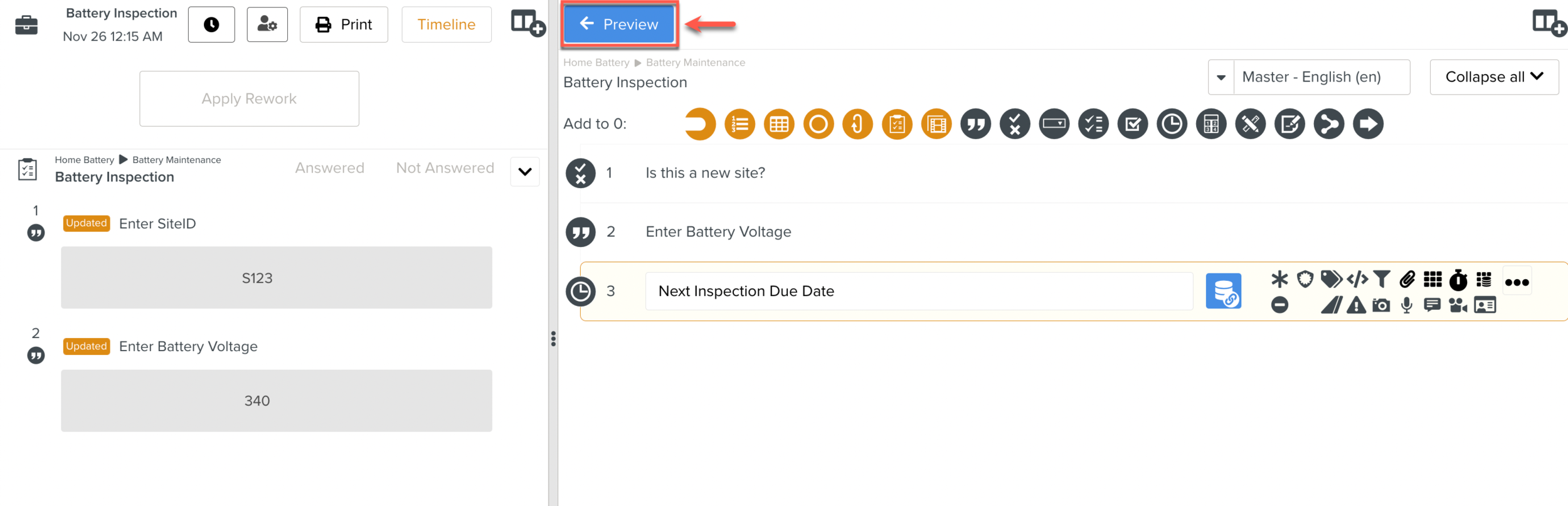
Task: Expand the chevron beside Not Answered
Action: pos(525,172)
